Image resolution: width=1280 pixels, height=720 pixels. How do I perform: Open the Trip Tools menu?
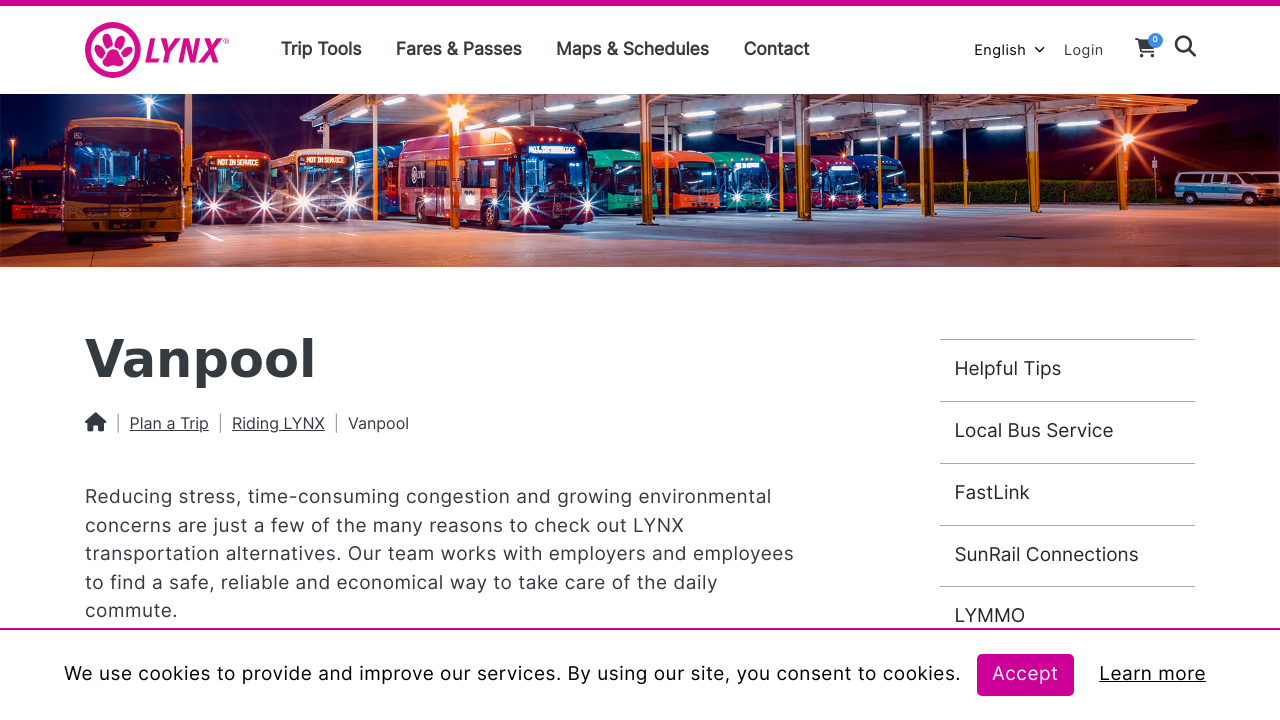click(320, 47)
